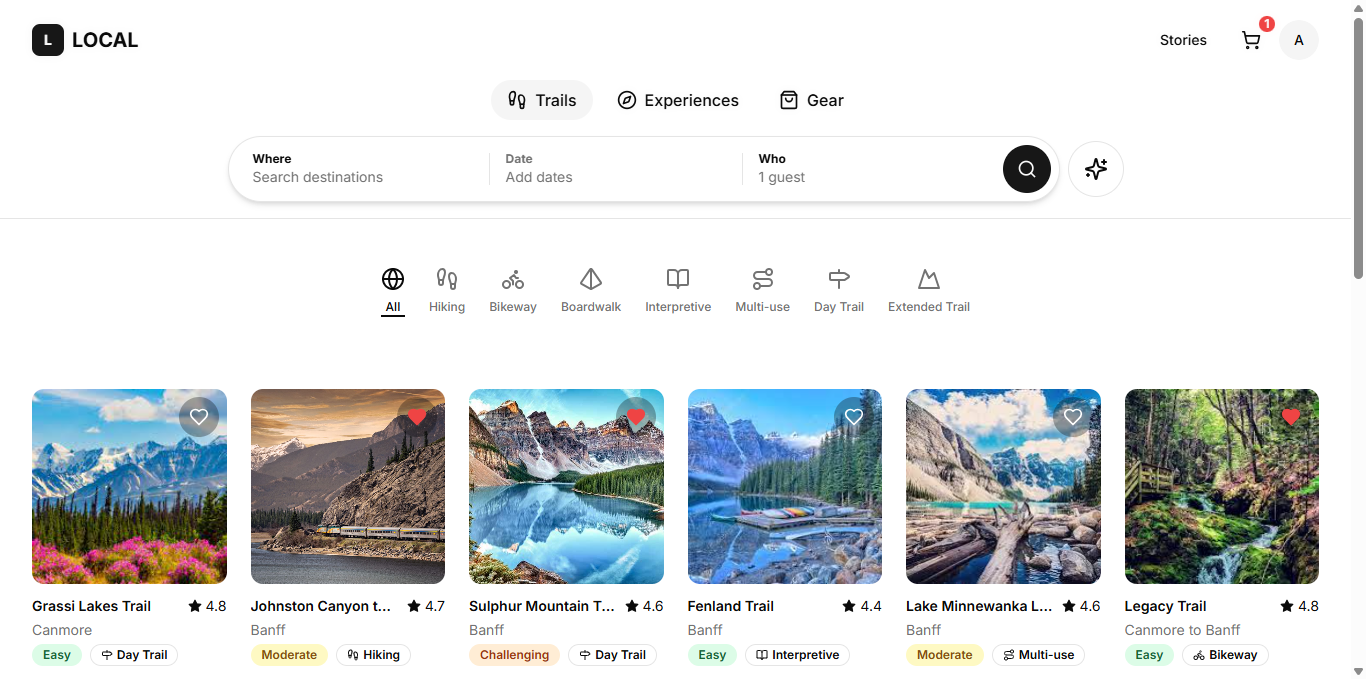1366x679 pixels.
Task: Open the shopping cart icon
Action: click(x=1251, y=40)
